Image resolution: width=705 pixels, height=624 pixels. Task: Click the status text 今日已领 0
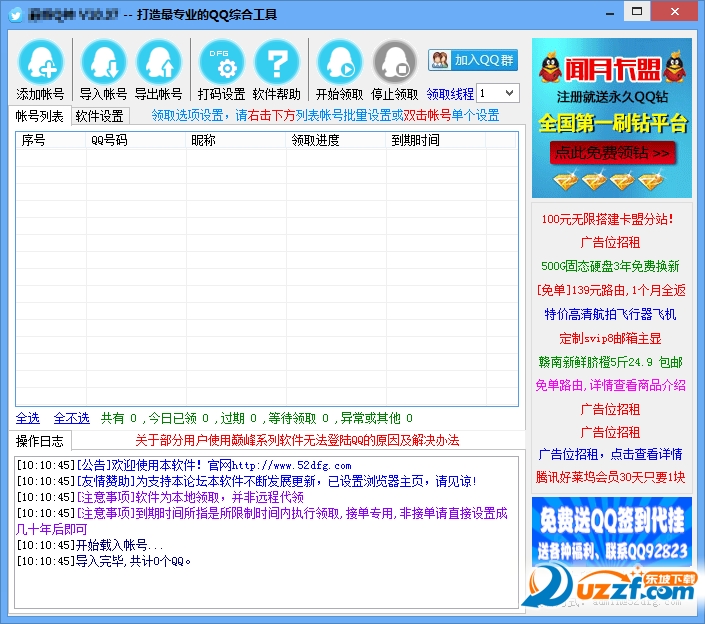(178, 419)
